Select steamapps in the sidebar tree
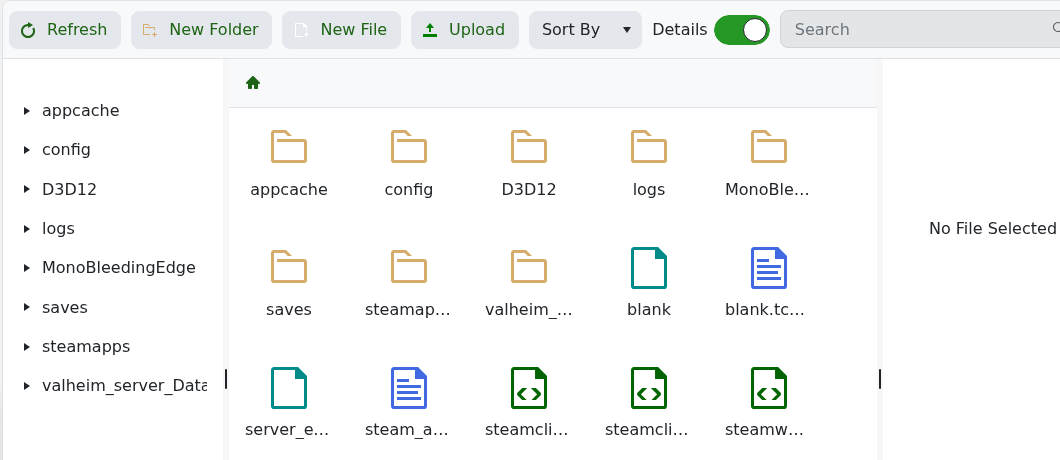The height and width of the screenshot is (460, 1060). (x=86, y=346)
